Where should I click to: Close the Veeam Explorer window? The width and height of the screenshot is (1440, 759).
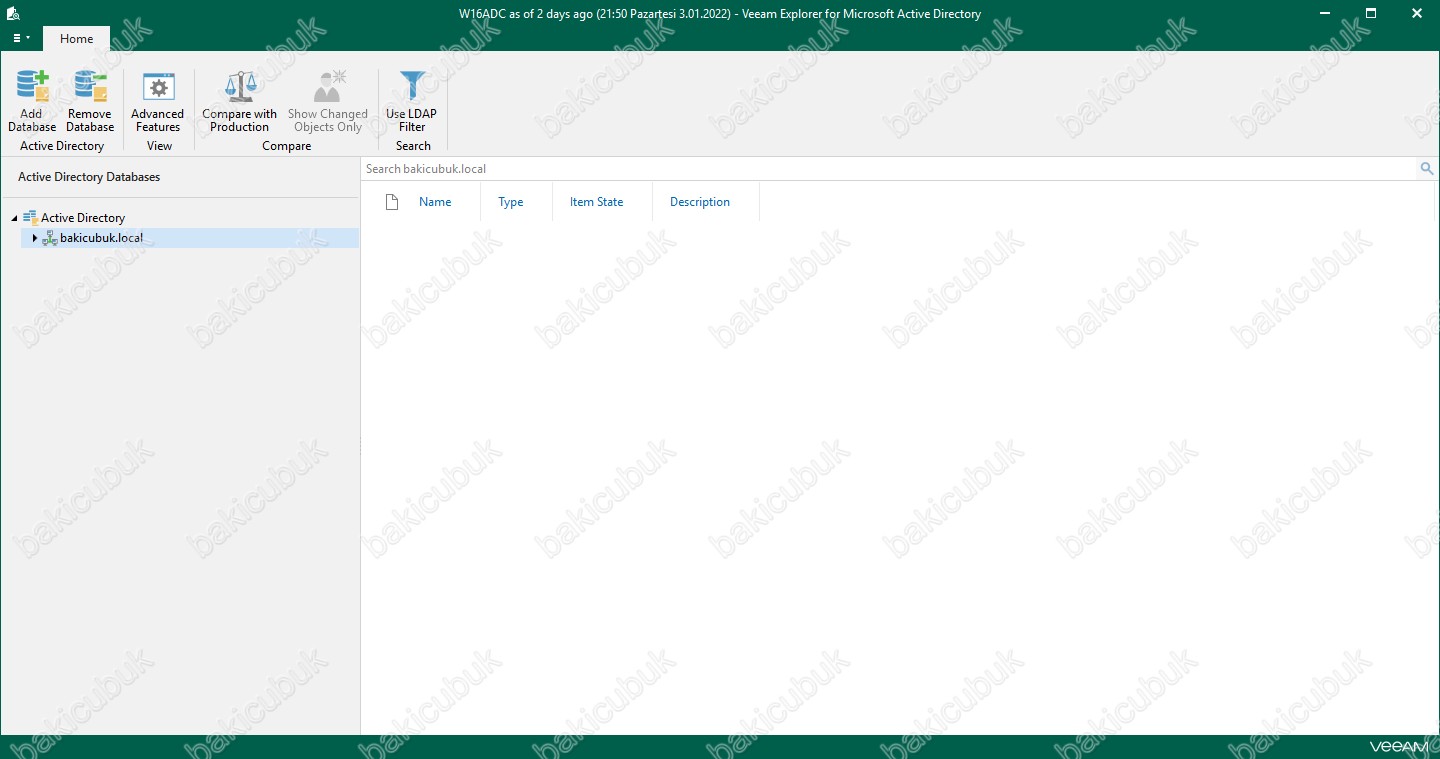pos(1417,13)
